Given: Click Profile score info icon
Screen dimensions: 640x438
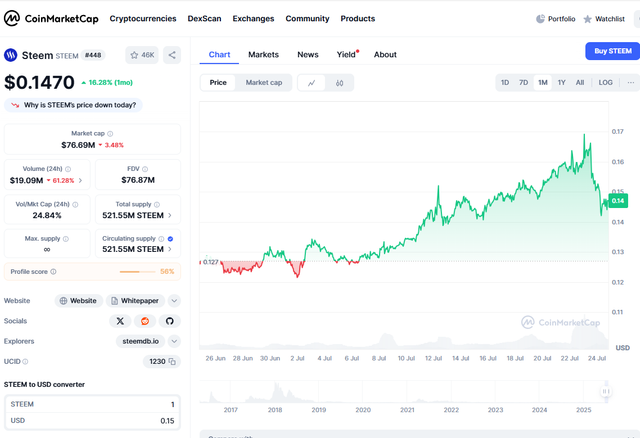Looking at the screenshot, I should point(53,272).
